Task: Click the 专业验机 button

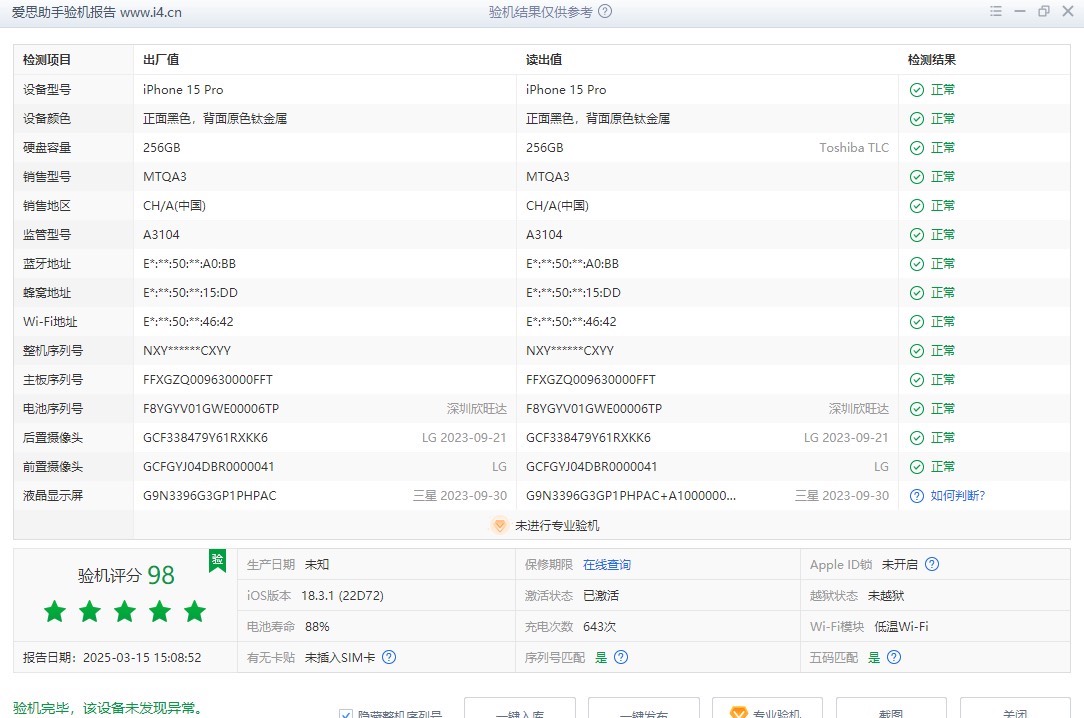Action: coord(767,708)
